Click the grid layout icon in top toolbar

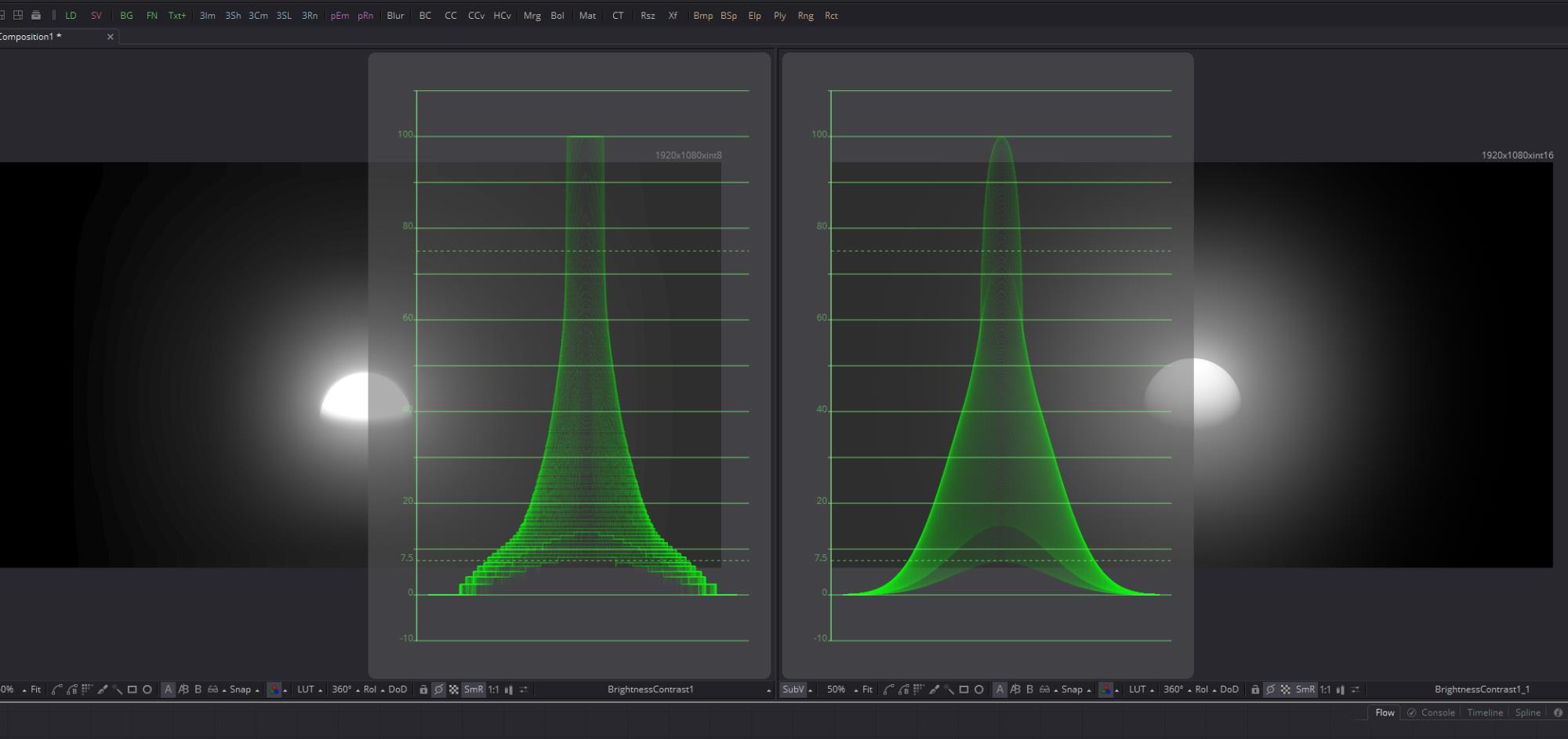(x=18, y=15)
